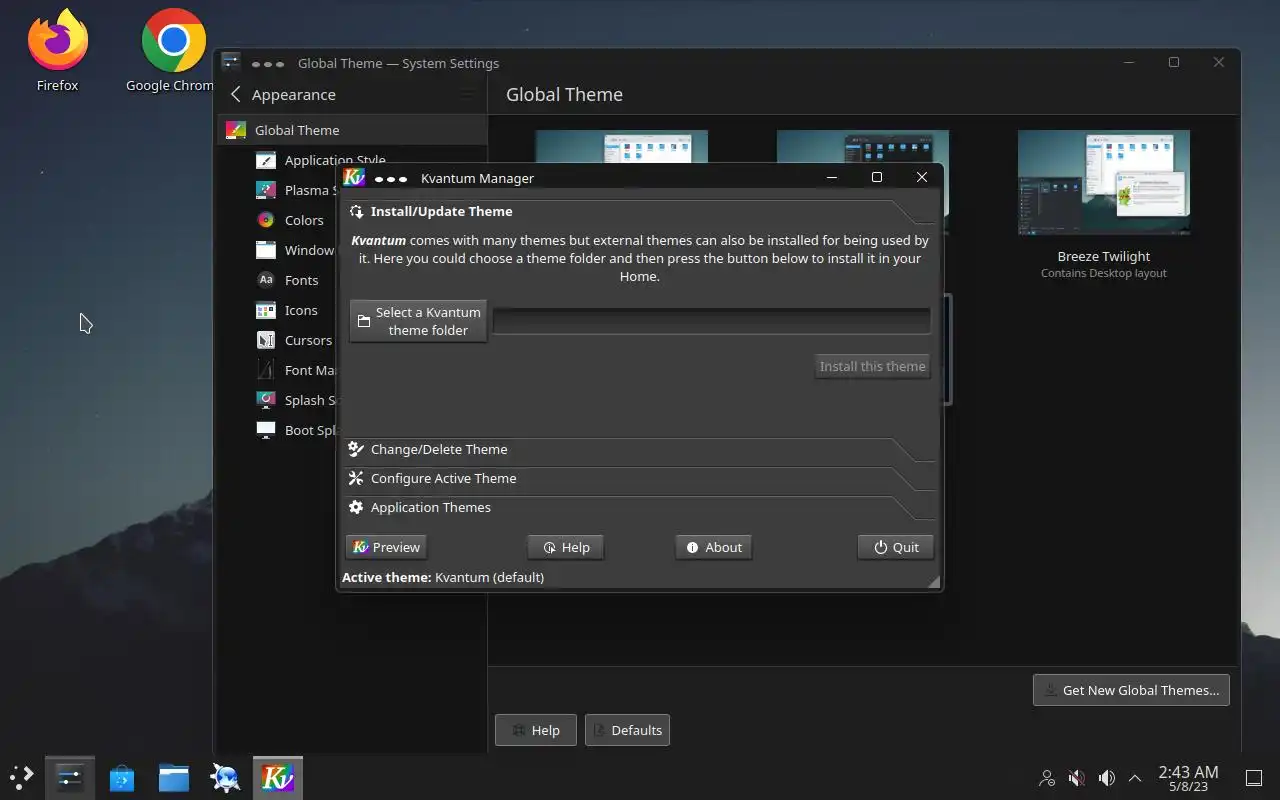Click the Kvantum window resize grip corner

(x=934, y=582)
